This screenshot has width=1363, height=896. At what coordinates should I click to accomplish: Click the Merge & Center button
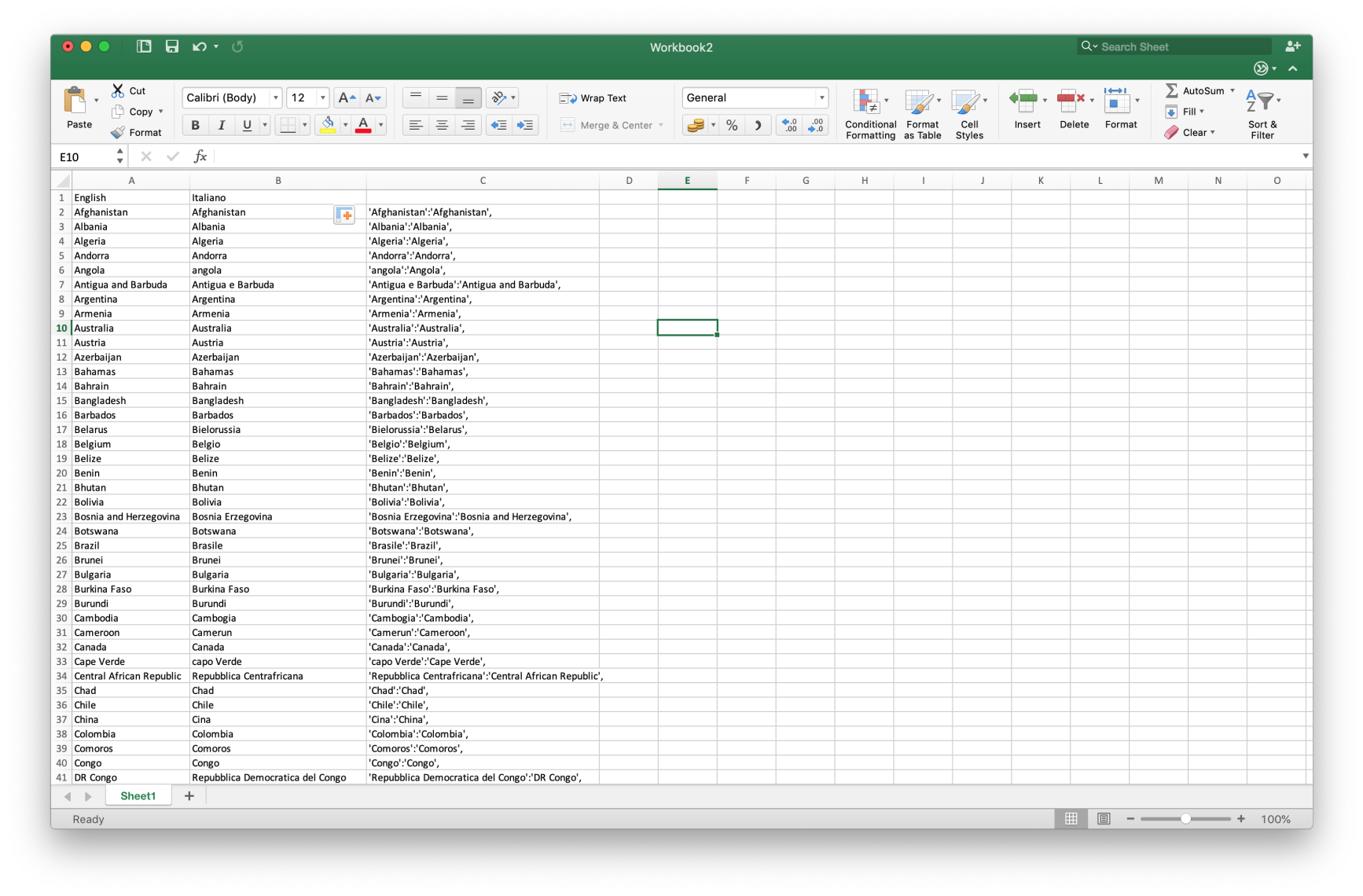tap(607, 125)
